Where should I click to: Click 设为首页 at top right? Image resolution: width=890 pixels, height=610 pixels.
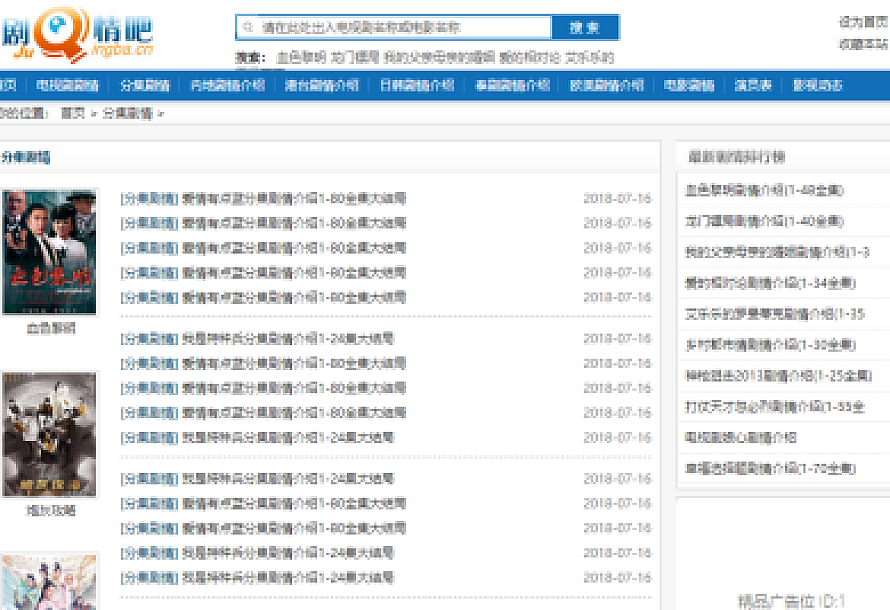click(x=864, y=22)
